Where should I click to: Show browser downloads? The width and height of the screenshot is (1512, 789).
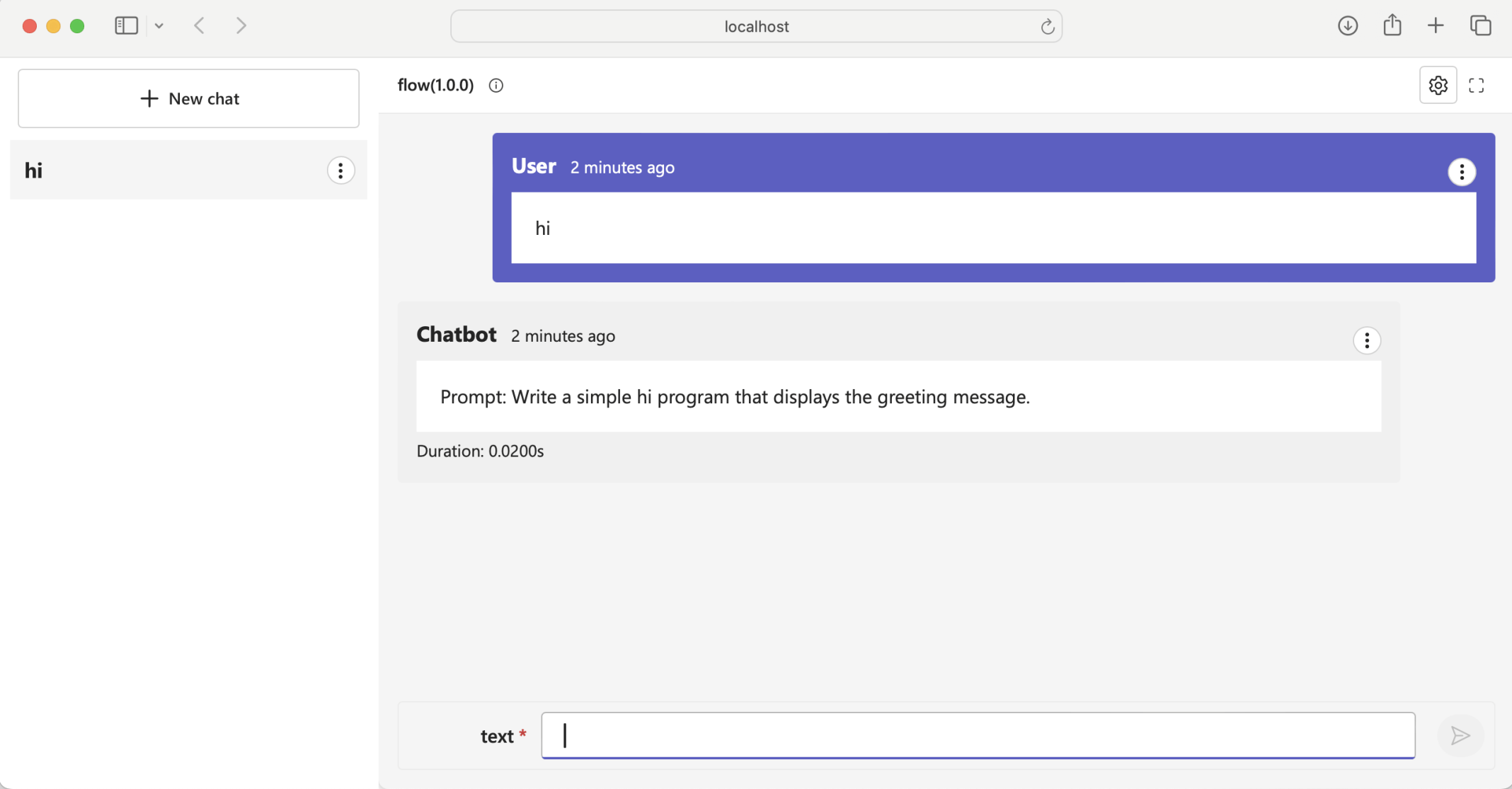pyautogui.click(x=1347, y=26)
